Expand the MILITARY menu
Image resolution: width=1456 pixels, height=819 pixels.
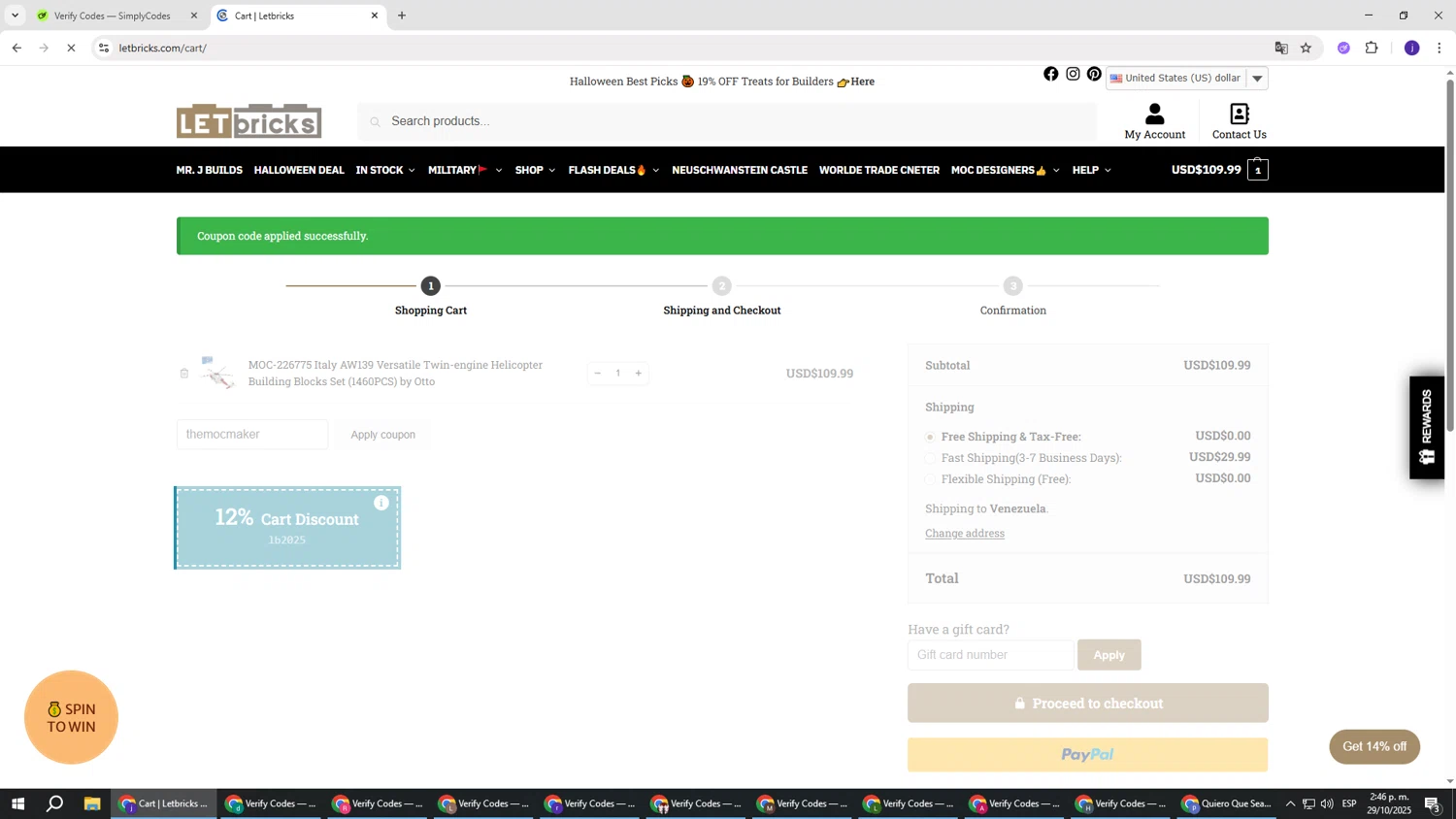pyautogui.click(x=465, y=170)
